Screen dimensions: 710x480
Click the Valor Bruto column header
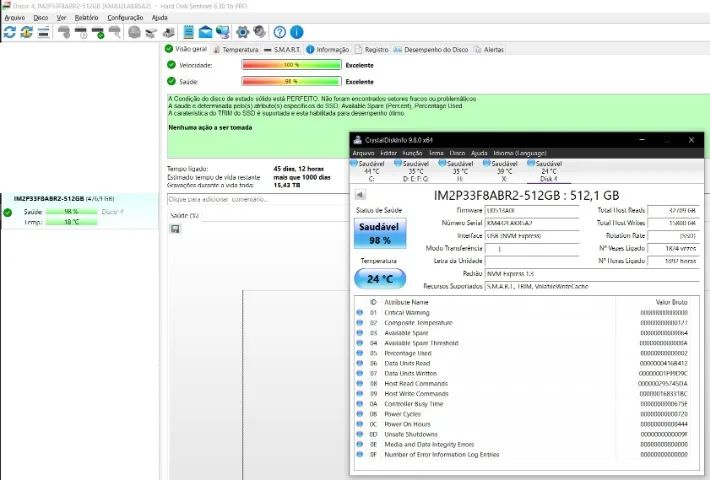(671, 302)
